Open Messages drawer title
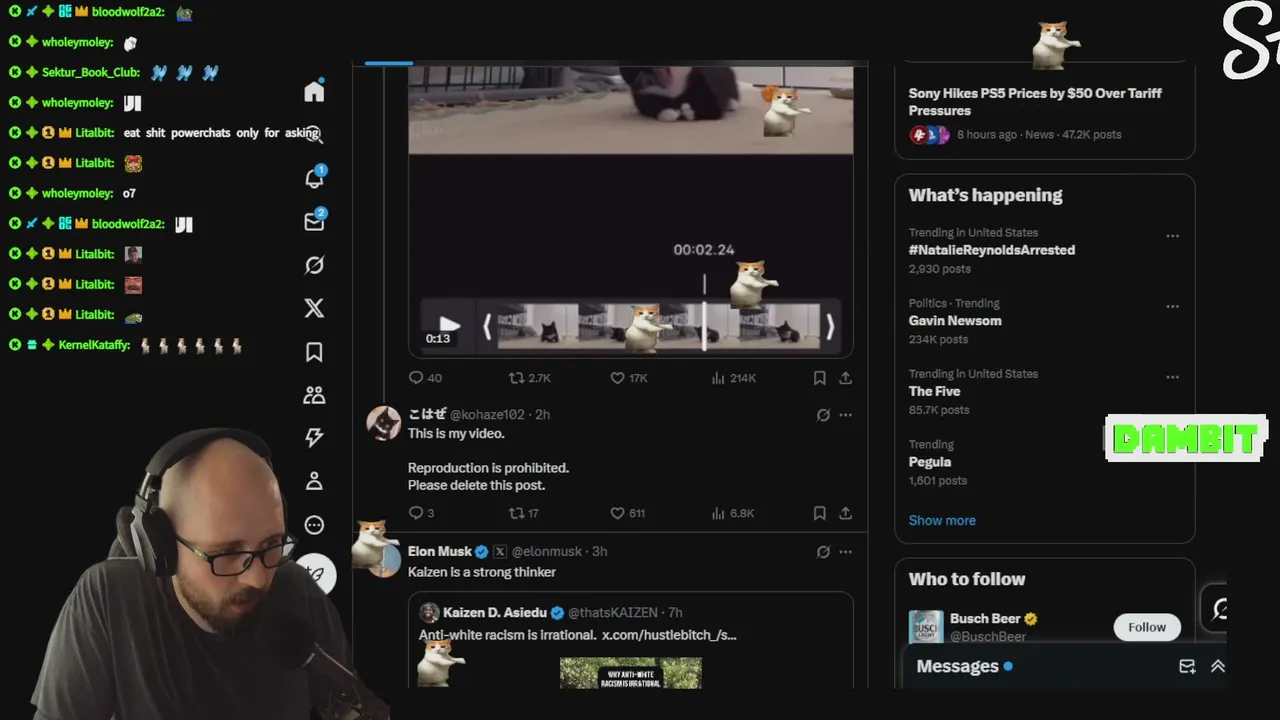Image resolution: width=1280 pixels, height=720 pixels. pyautogui.click(x=957, y=666)
